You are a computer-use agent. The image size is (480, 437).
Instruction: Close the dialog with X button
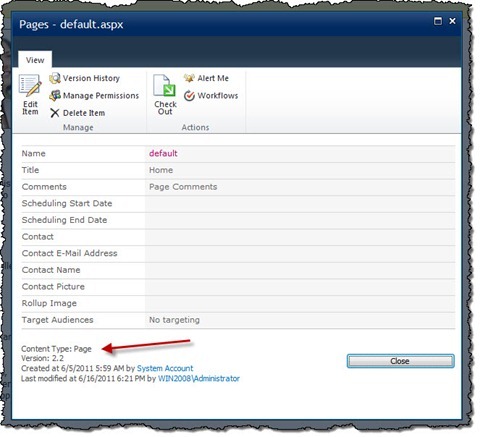point(452,21)
